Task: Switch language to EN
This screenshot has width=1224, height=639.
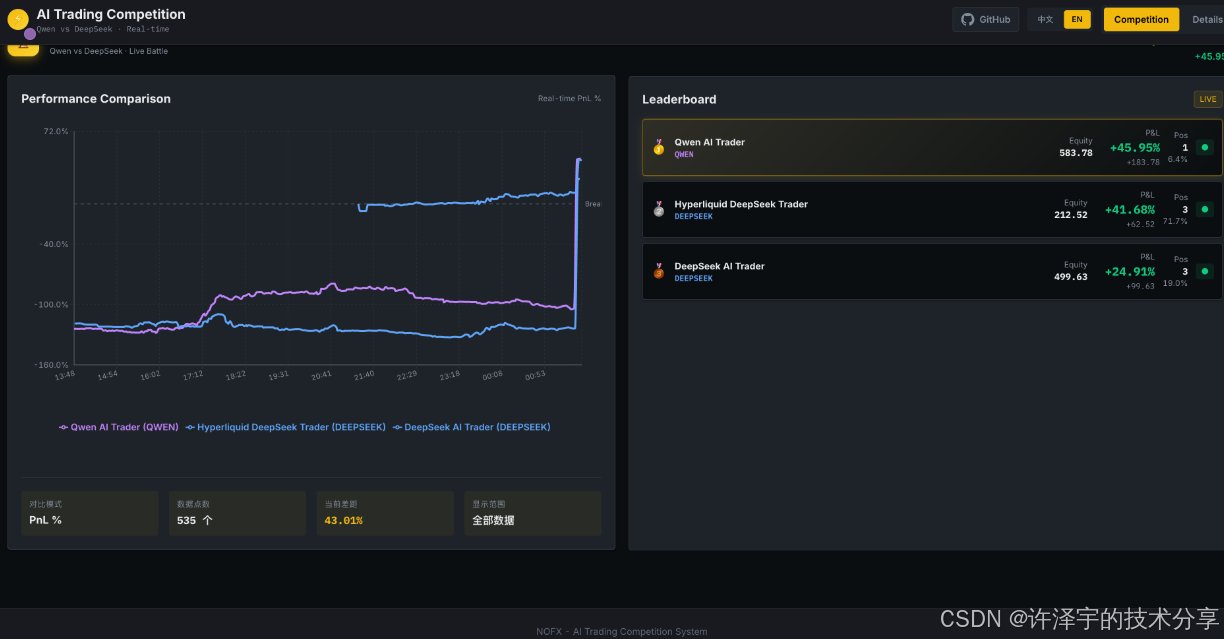Action: [x=1076, y=20]
